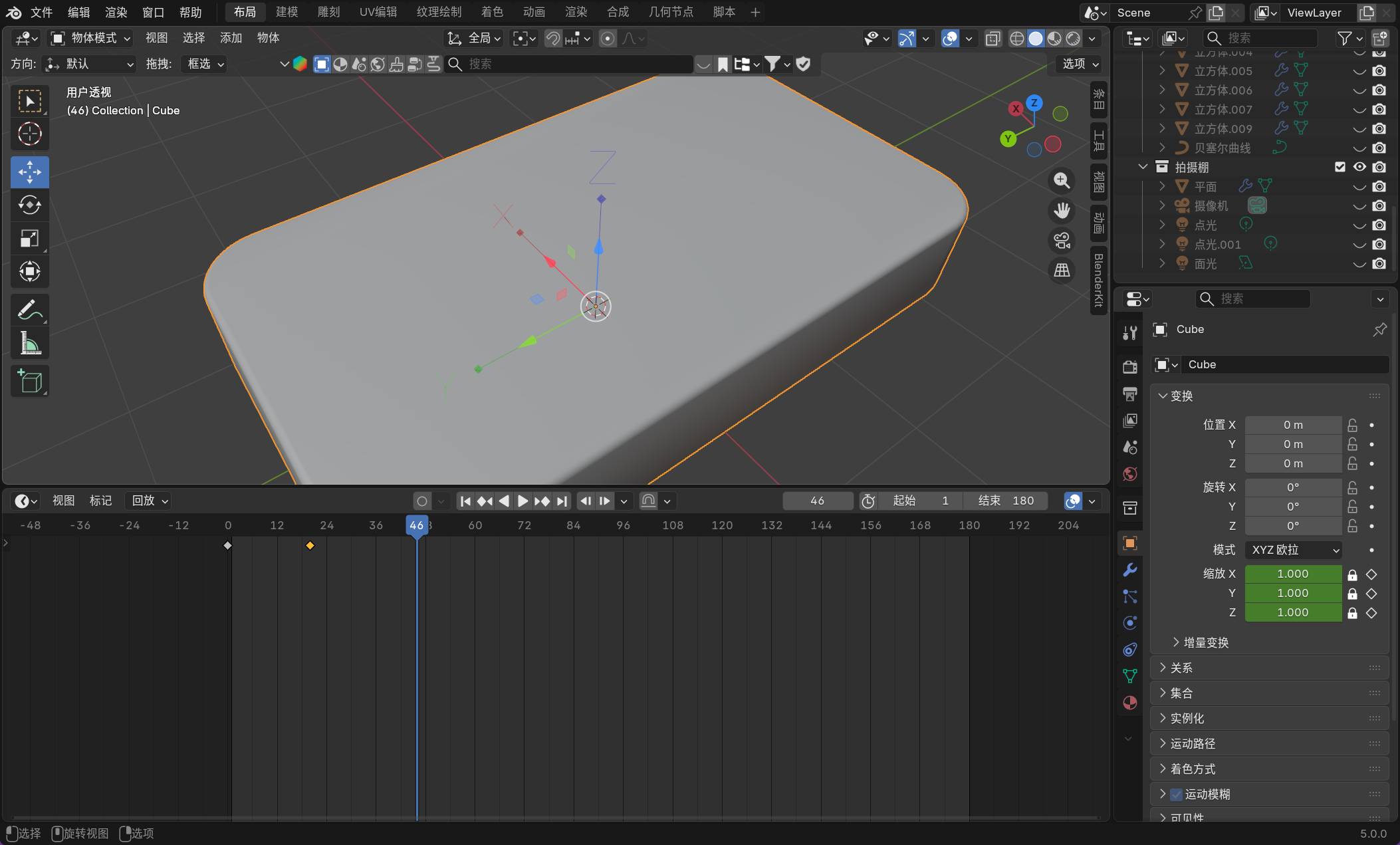Activate the Annotate pencil tool
1400x845 pixels.
tap(30, 310)
